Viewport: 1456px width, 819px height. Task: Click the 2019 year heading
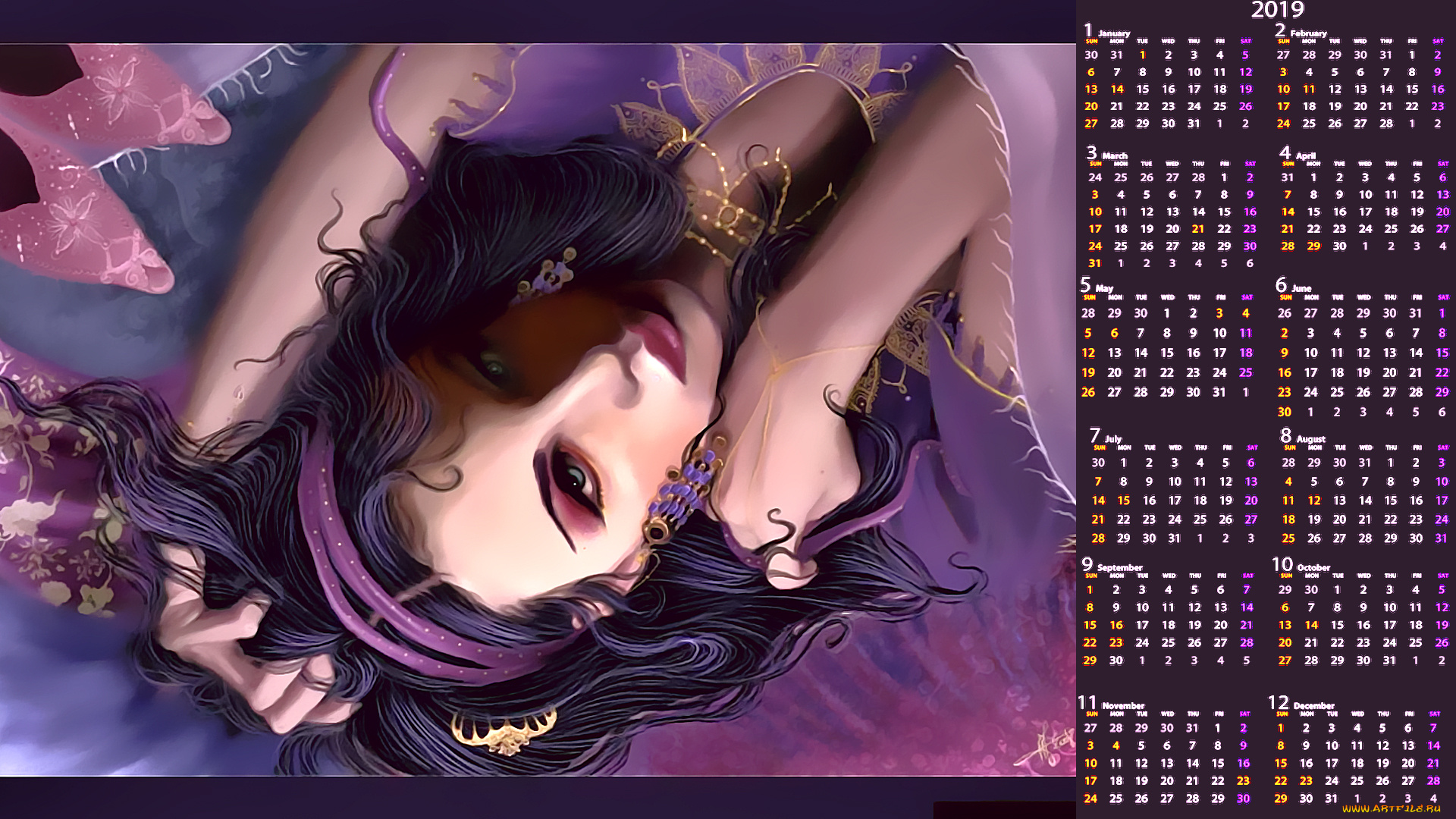pos(1277,10)
